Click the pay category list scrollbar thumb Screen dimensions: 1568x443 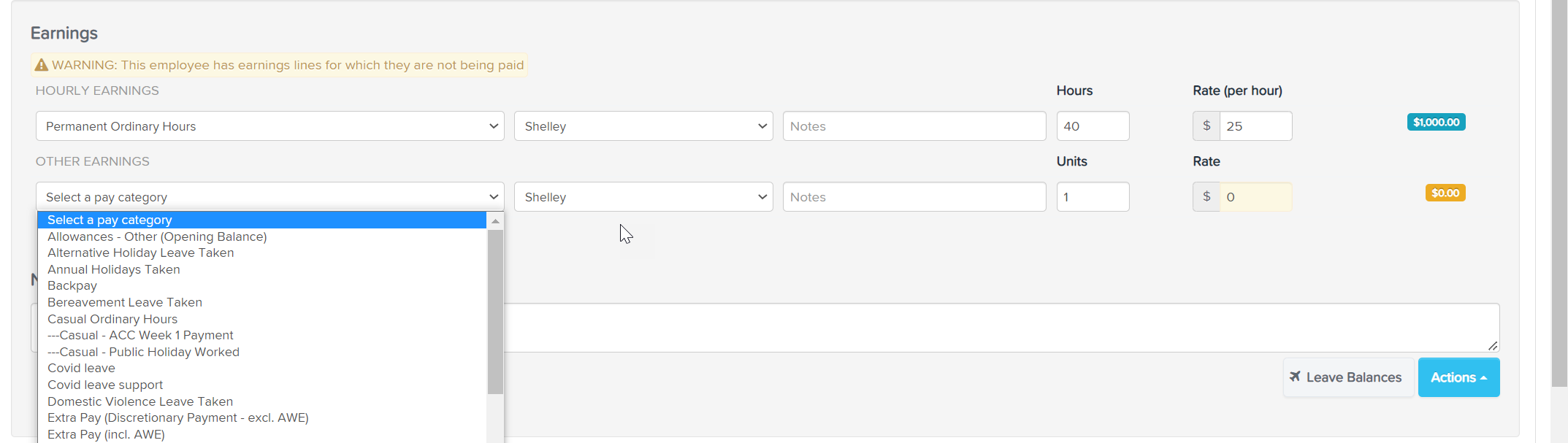(495, 312)
